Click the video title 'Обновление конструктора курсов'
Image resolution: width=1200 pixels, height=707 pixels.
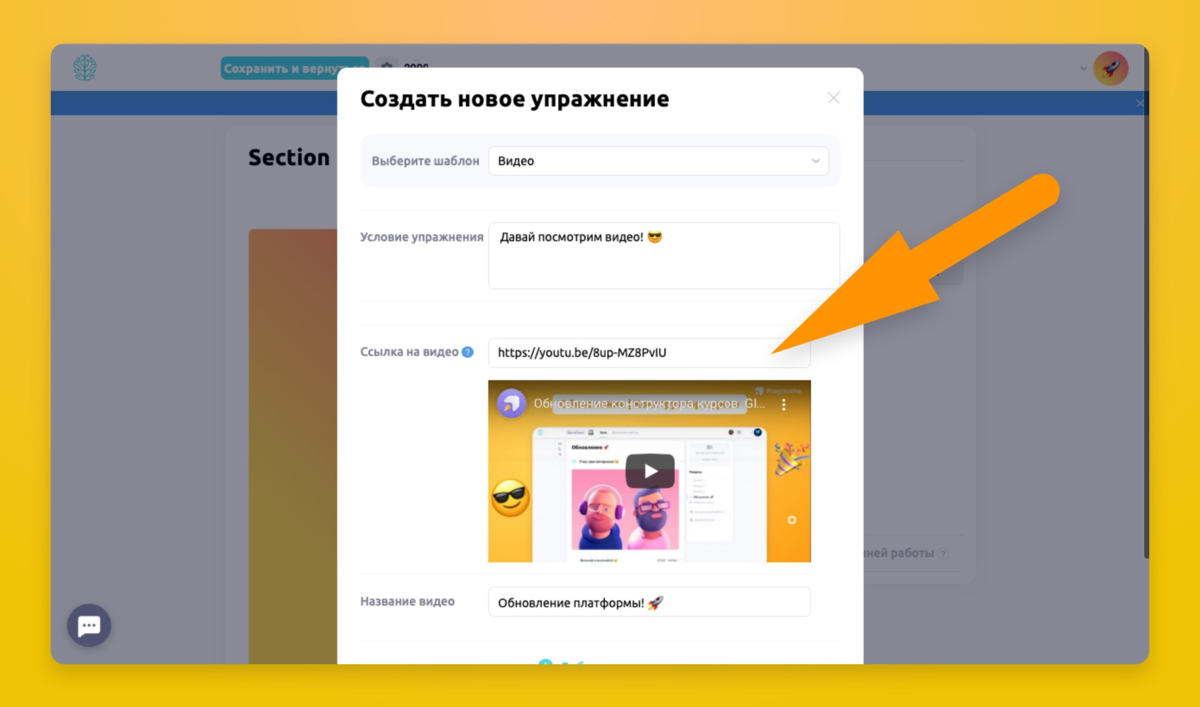pyautogui.click(x=649, y=404)
